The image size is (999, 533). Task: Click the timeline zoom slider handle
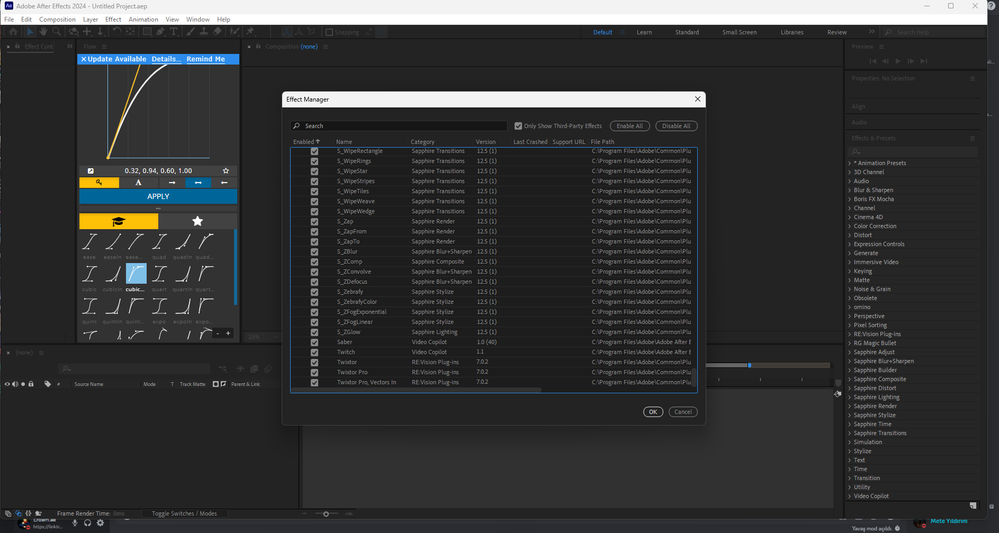coord(326,514)
